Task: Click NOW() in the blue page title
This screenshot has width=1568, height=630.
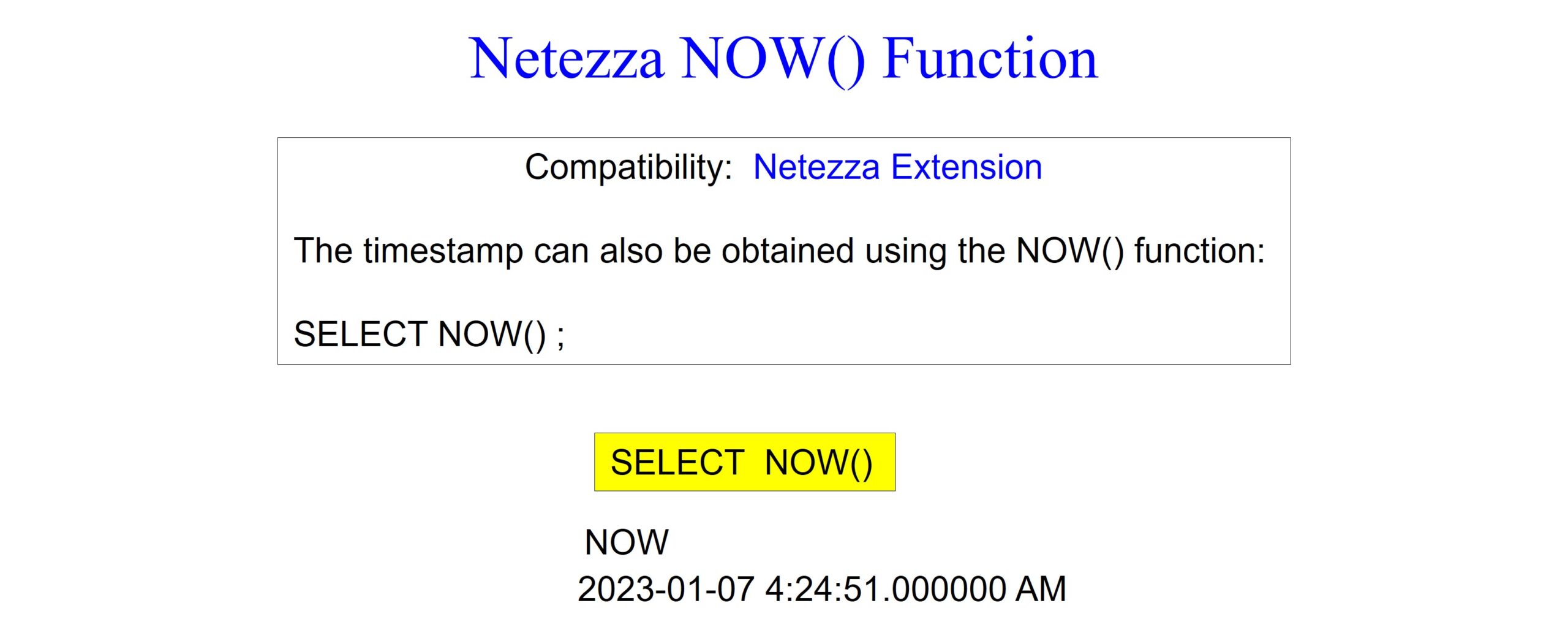Action: (x=773, y=59)
